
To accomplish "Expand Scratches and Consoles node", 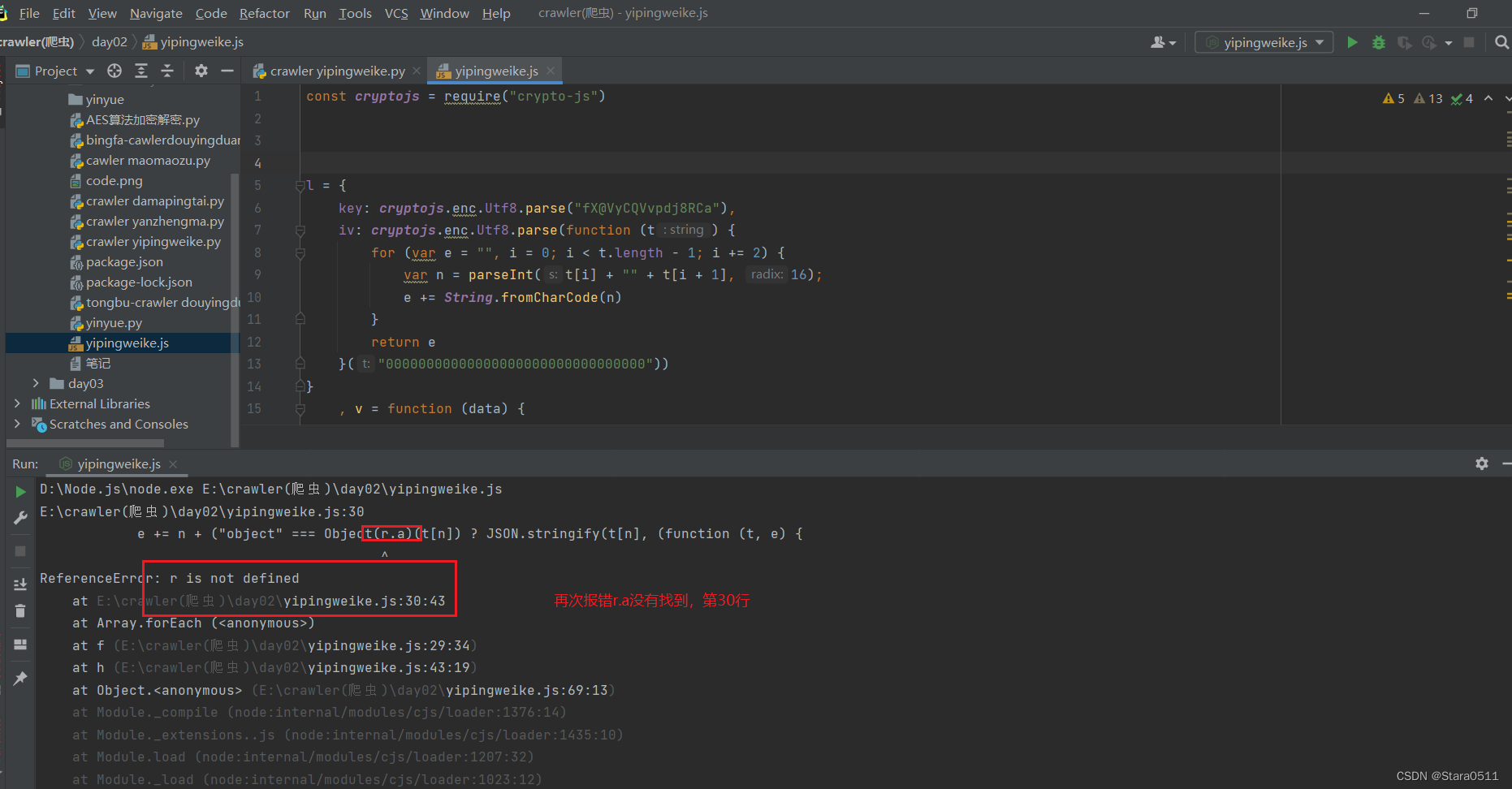I will pyautogui.click(x=17, y=424).
